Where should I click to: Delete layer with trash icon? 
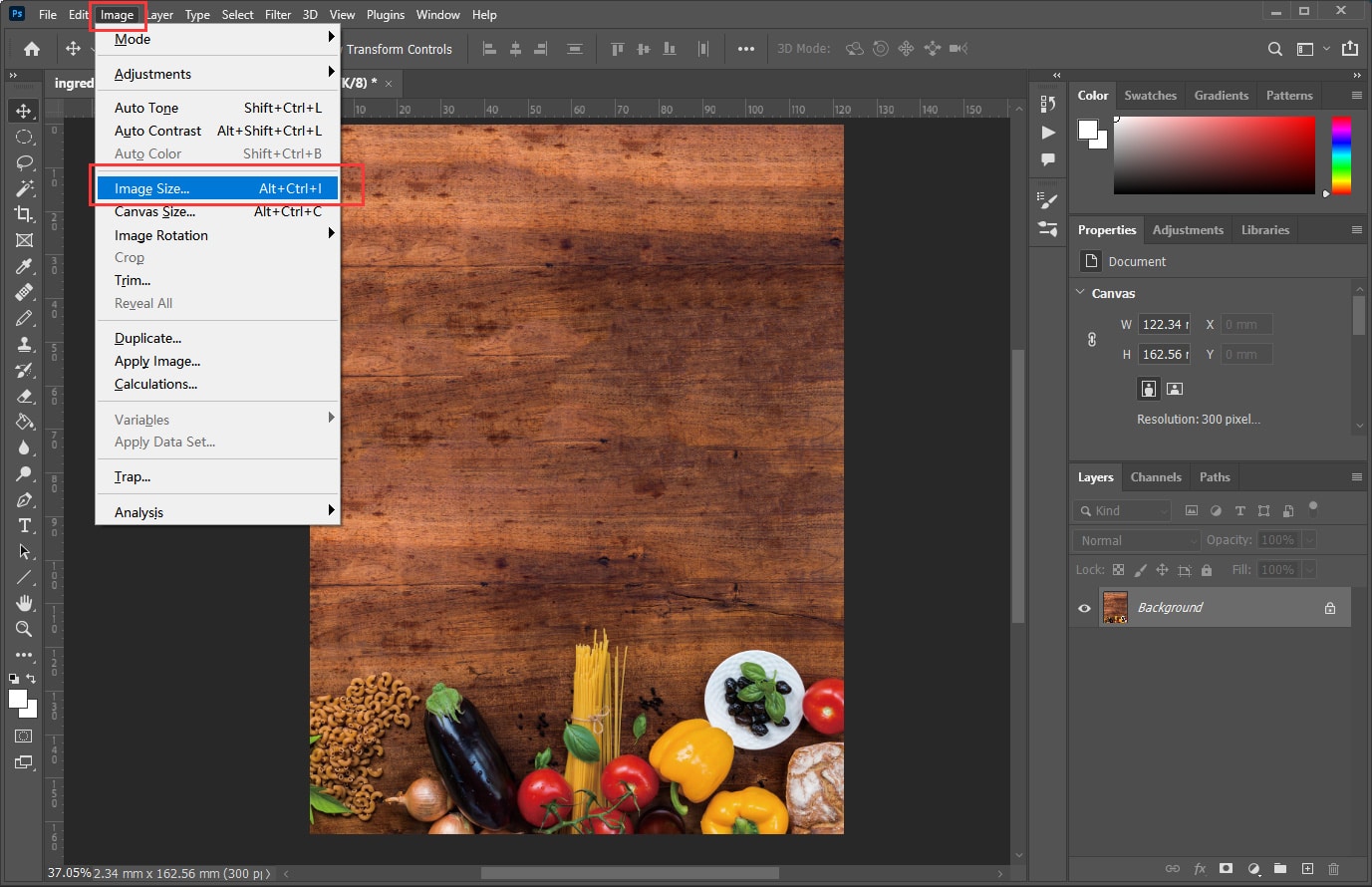pos(1333,869)
